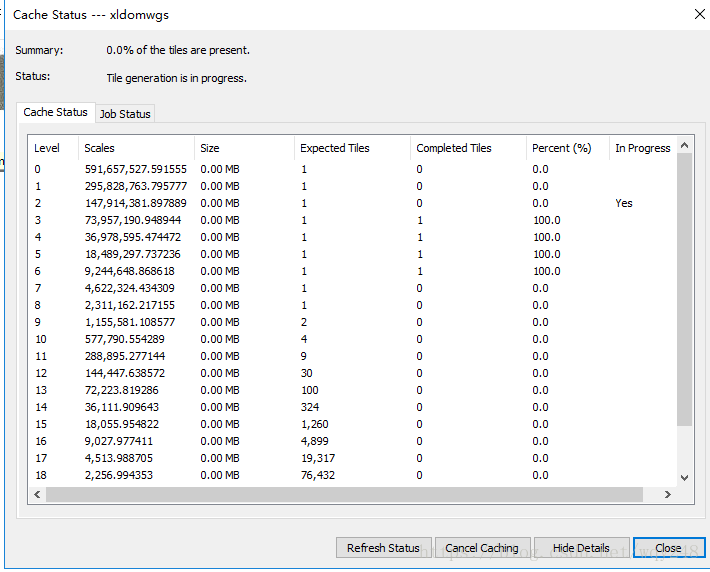Screen dimensions: 710x572
Task: Click the In Progress column header
Action: [x=643, y=148]
